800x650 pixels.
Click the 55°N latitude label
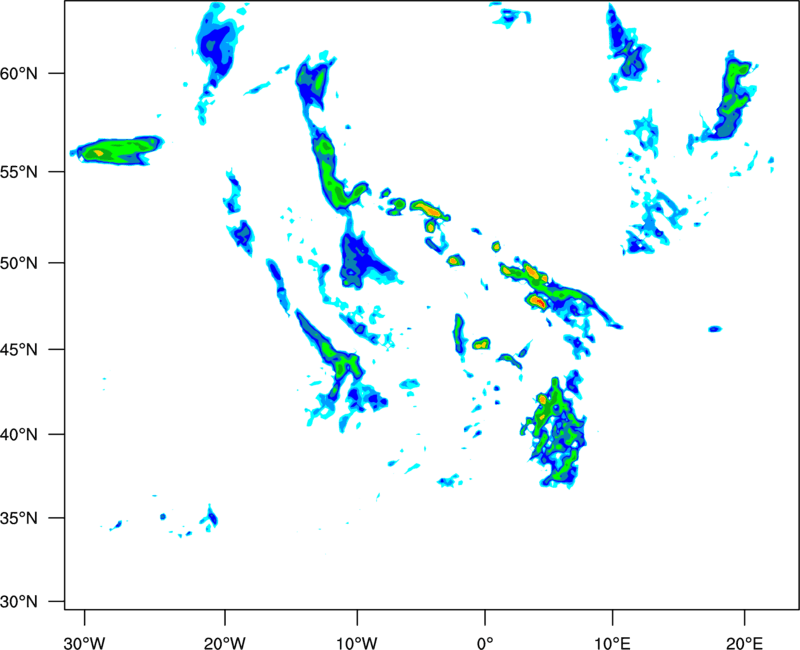click(x=19, y=172)
